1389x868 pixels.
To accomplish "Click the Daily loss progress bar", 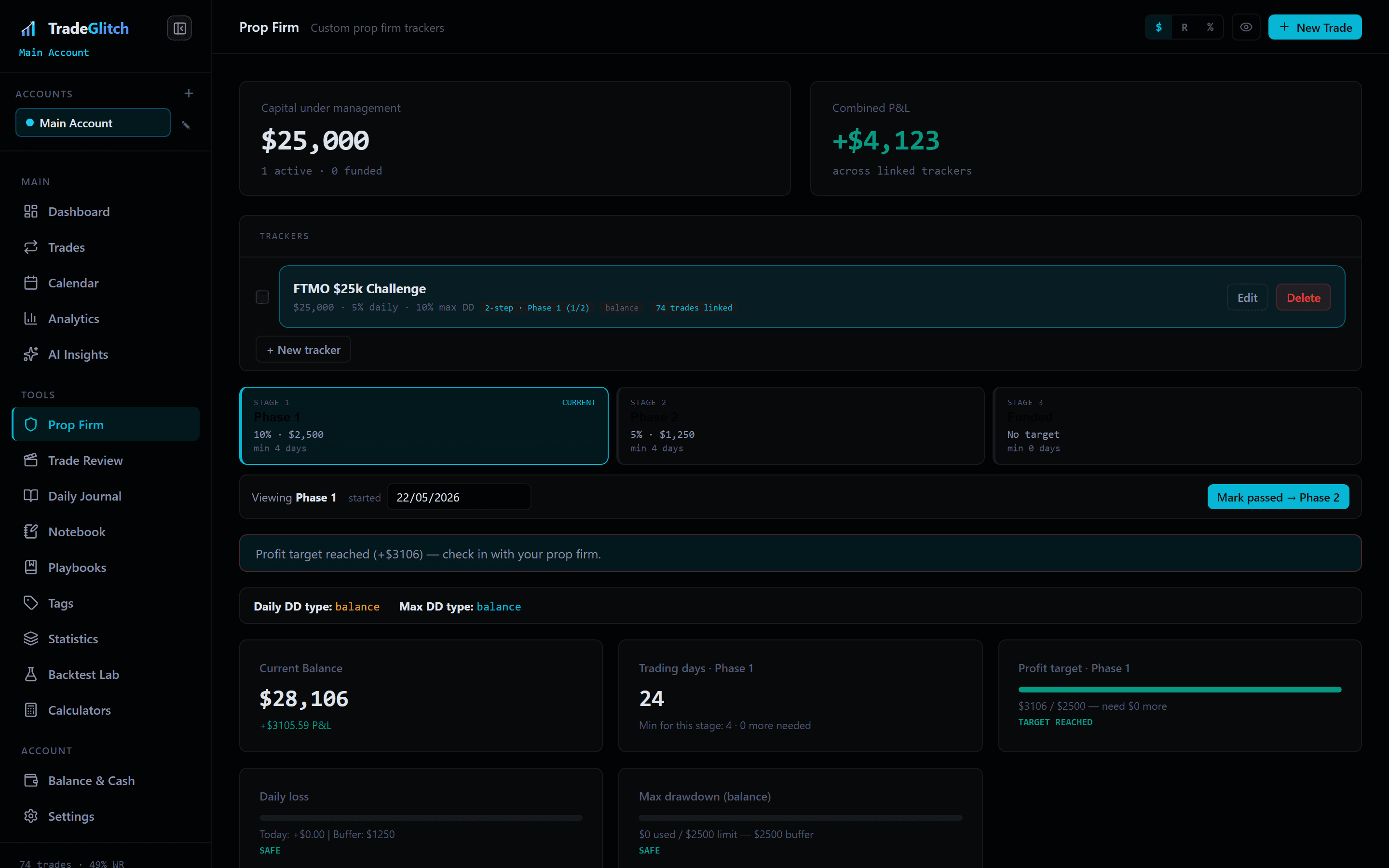I will [x=421, y=817].
